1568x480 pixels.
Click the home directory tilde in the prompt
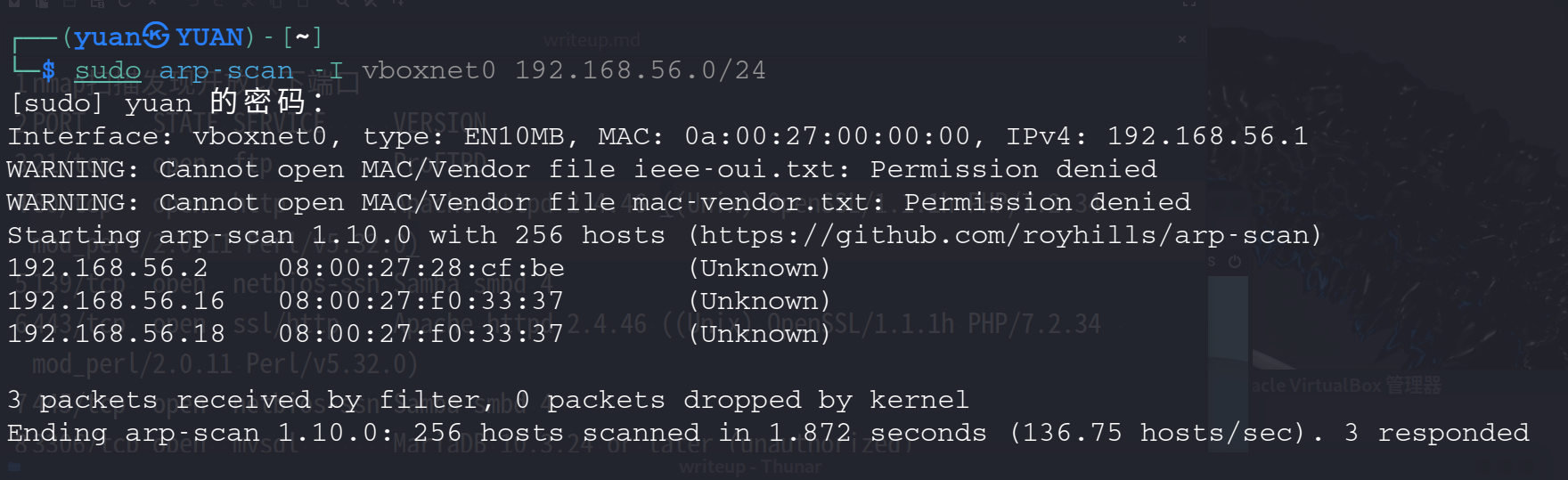point(302,37)
